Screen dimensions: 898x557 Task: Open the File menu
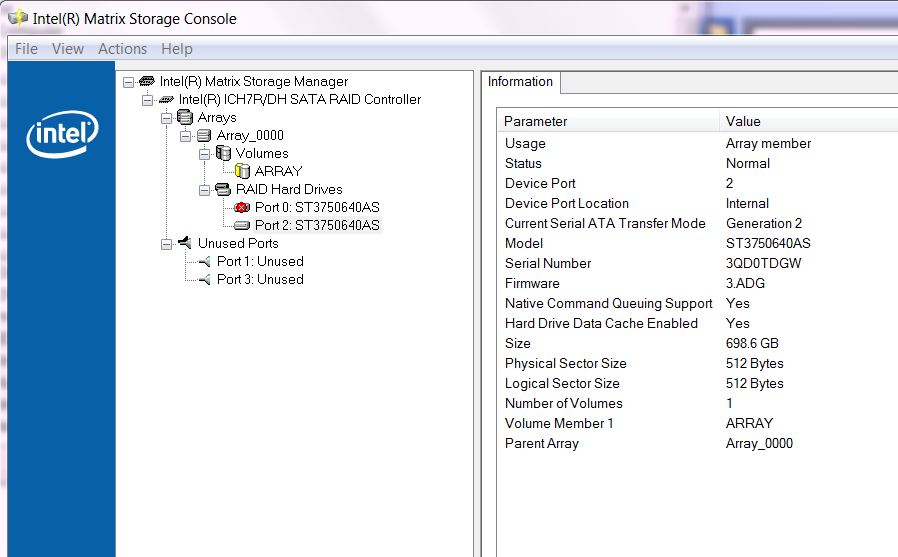pyautogui.click(x=26, y=49)
